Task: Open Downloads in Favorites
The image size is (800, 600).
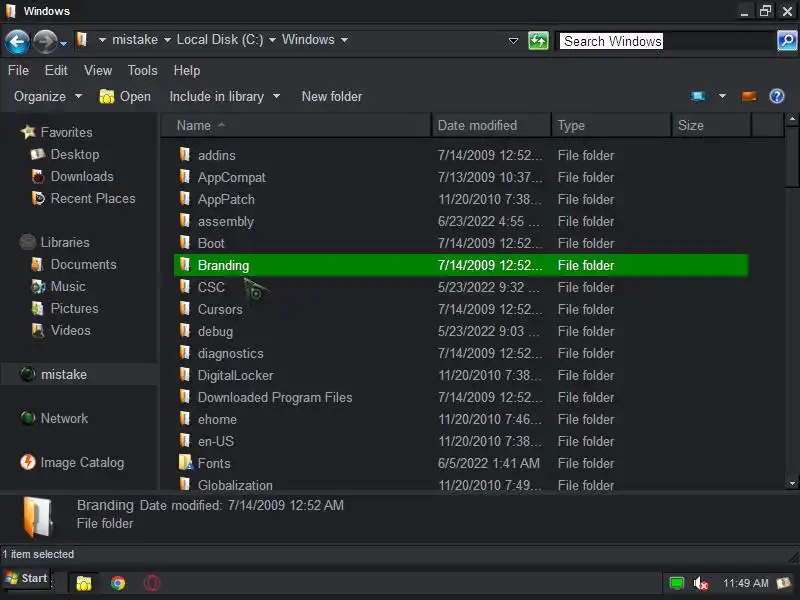Action: click(x=82, y=176)
